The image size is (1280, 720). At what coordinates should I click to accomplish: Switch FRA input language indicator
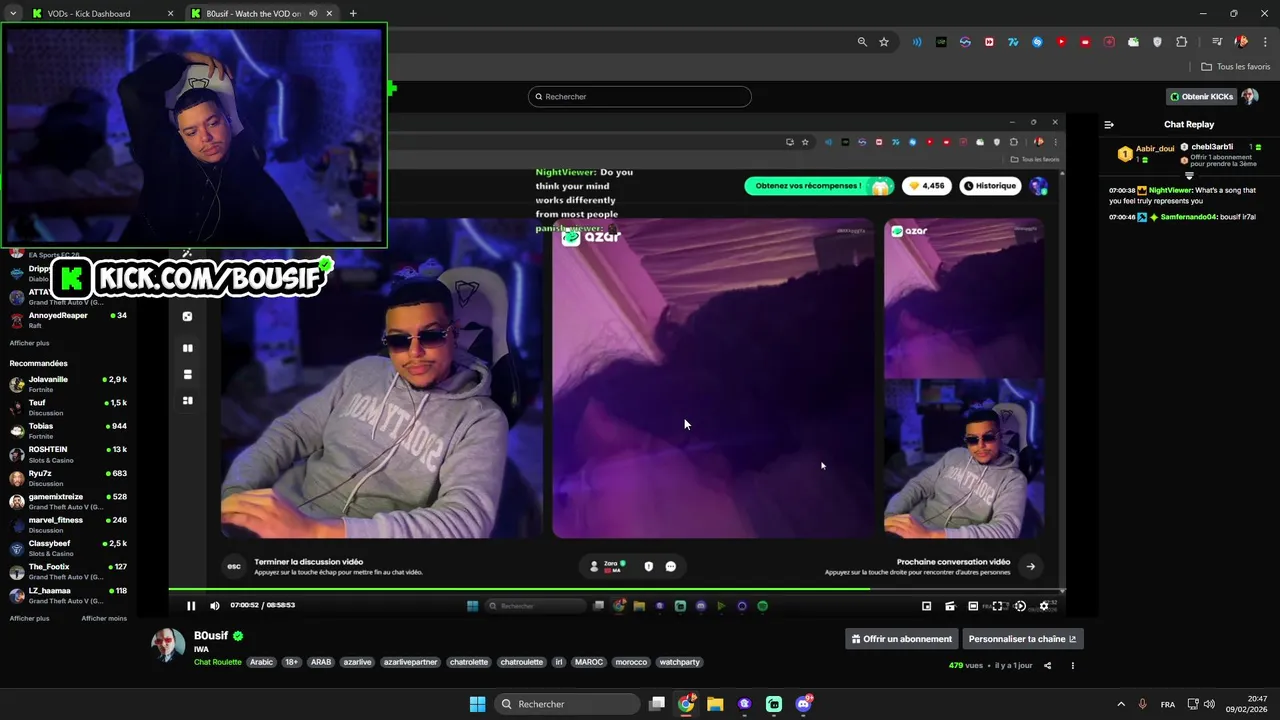[x=1168, y=704]
